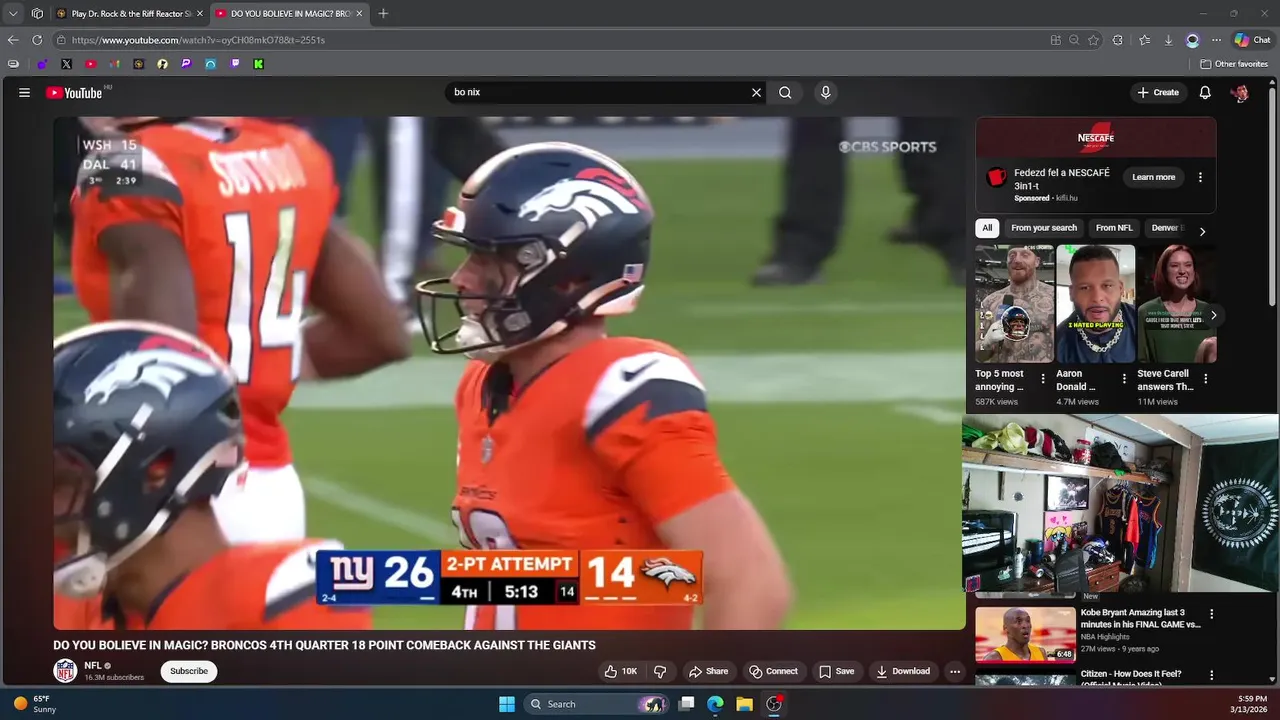This screenshot has height=720, width=1280.
Task: Open Kobe Bryant final game video thumbnail
Action: [1025, 634]
